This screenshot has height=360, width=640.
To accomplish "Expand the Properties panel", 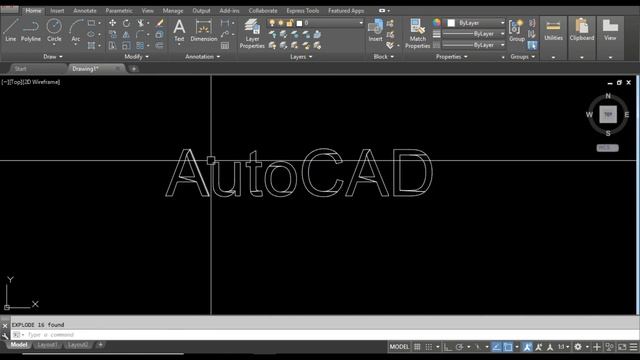I will pos(451,57).
